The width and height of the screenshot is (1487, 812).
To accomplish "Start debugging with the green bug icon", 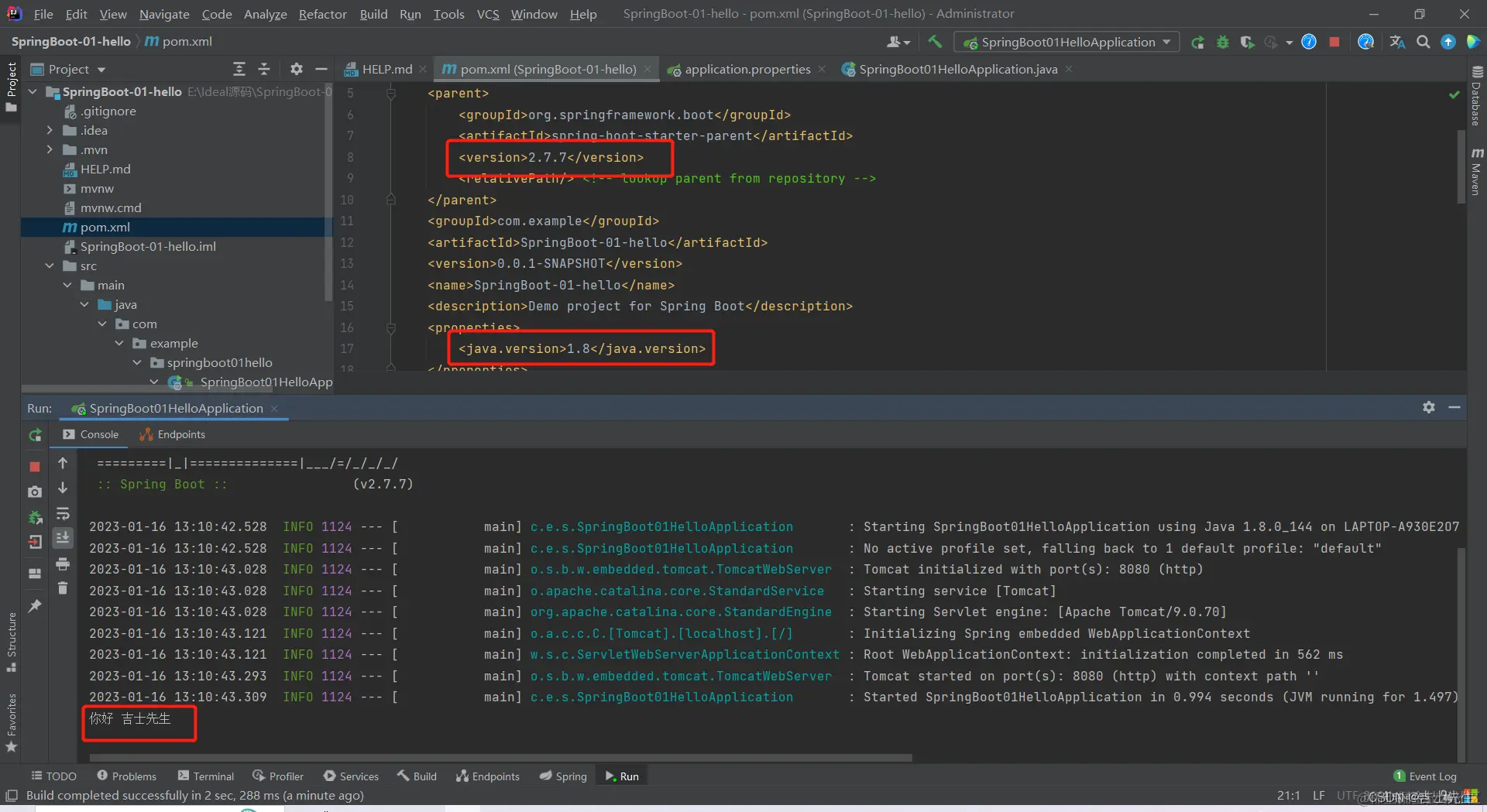I will (1222, 42).
